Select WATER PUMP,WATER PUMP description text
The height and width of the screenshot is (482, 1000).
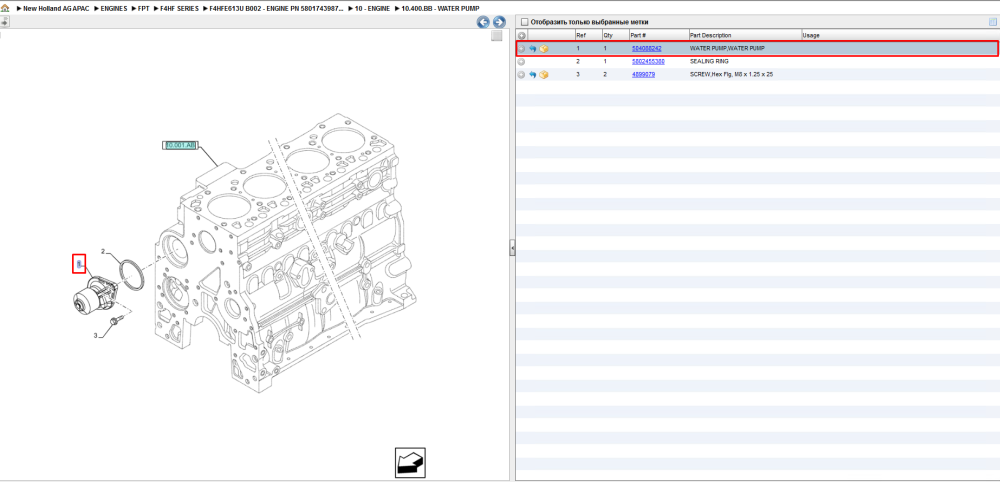tap(727, 48)
